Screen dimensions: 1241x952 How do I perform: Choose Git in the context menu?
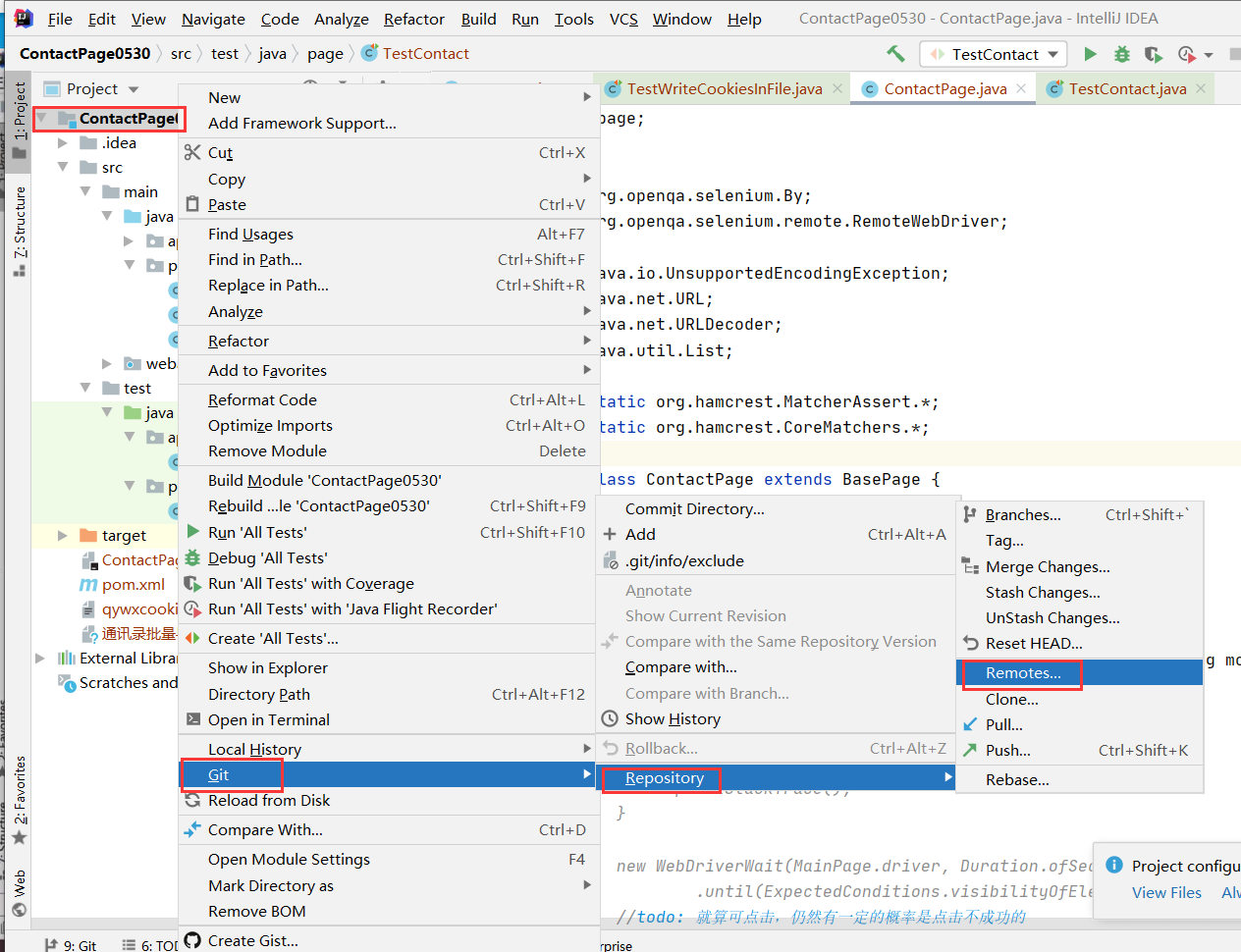(389, 774)
